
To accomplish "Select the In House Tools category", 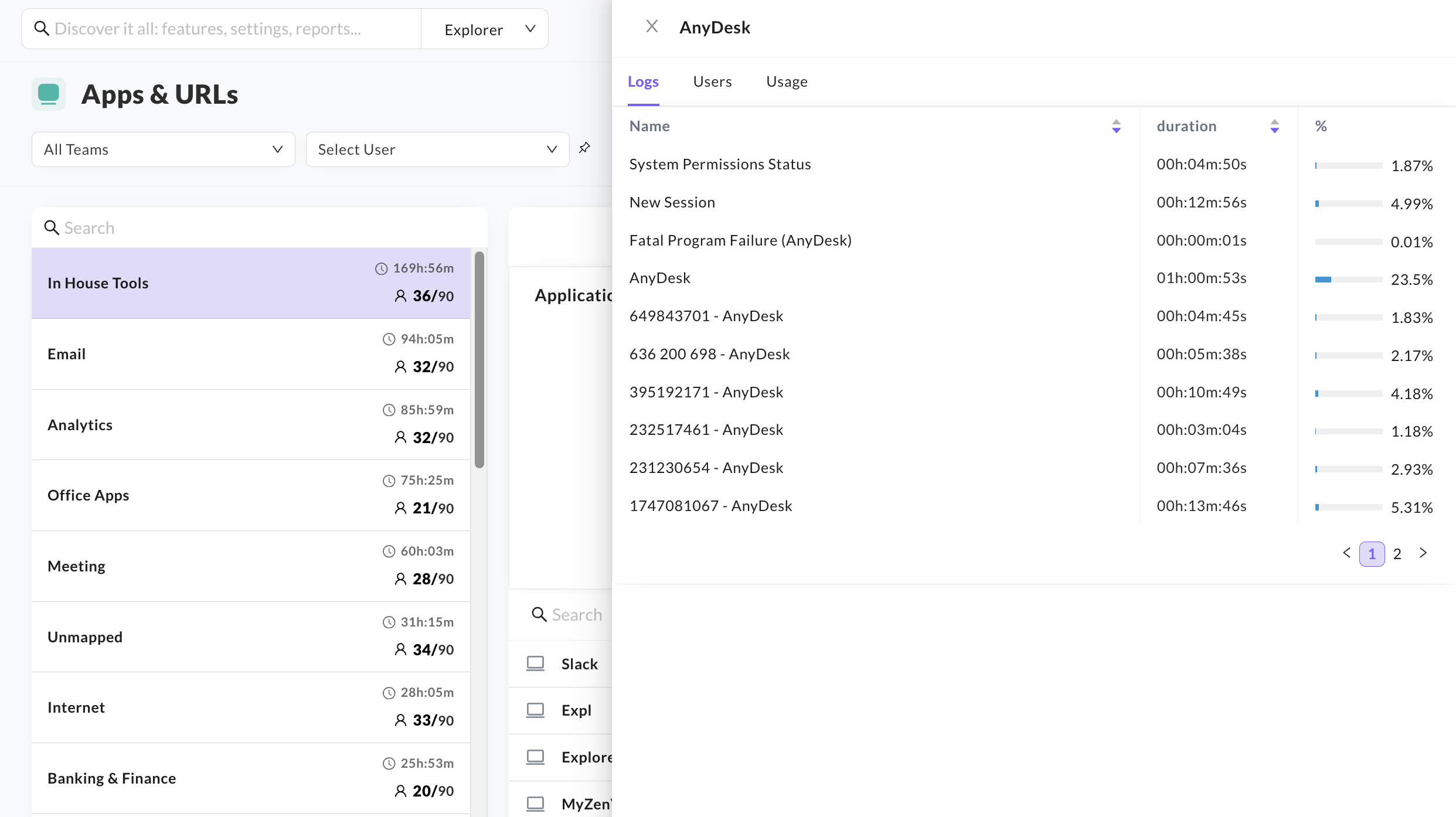I will pos(251,283).
